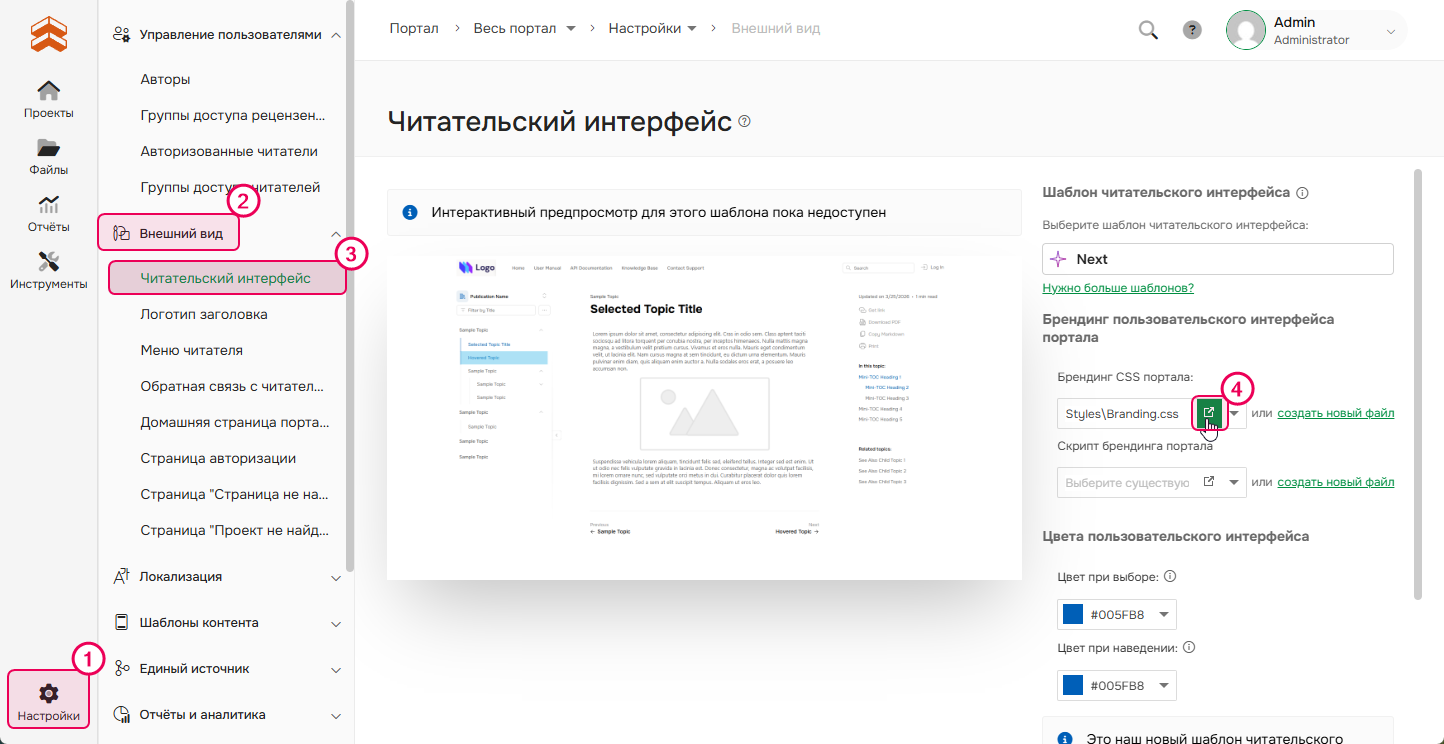1444x744 pixels.
Task: Select Логотип заголовка item
Action: [x=204, y=314]
